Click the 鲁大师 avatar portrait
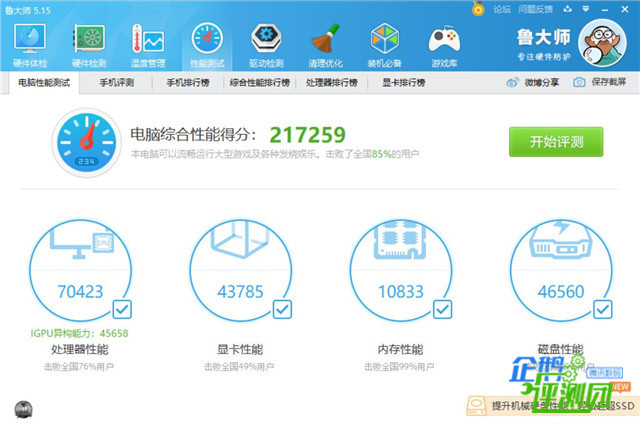640x425 pixels. (x=602, y=43)
